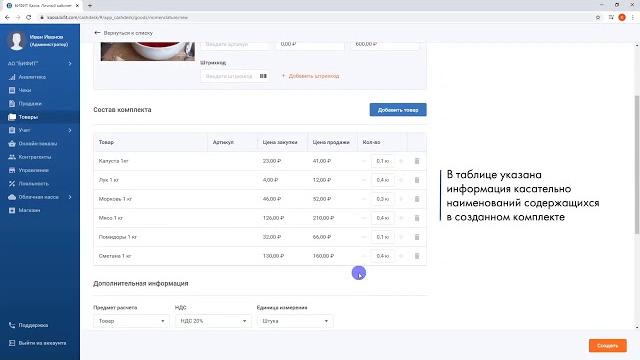Click quantity field of Сметана 1 кг
Image resolution: width=640 pixels, height=360 pixels.
click(x=382, y=256)
